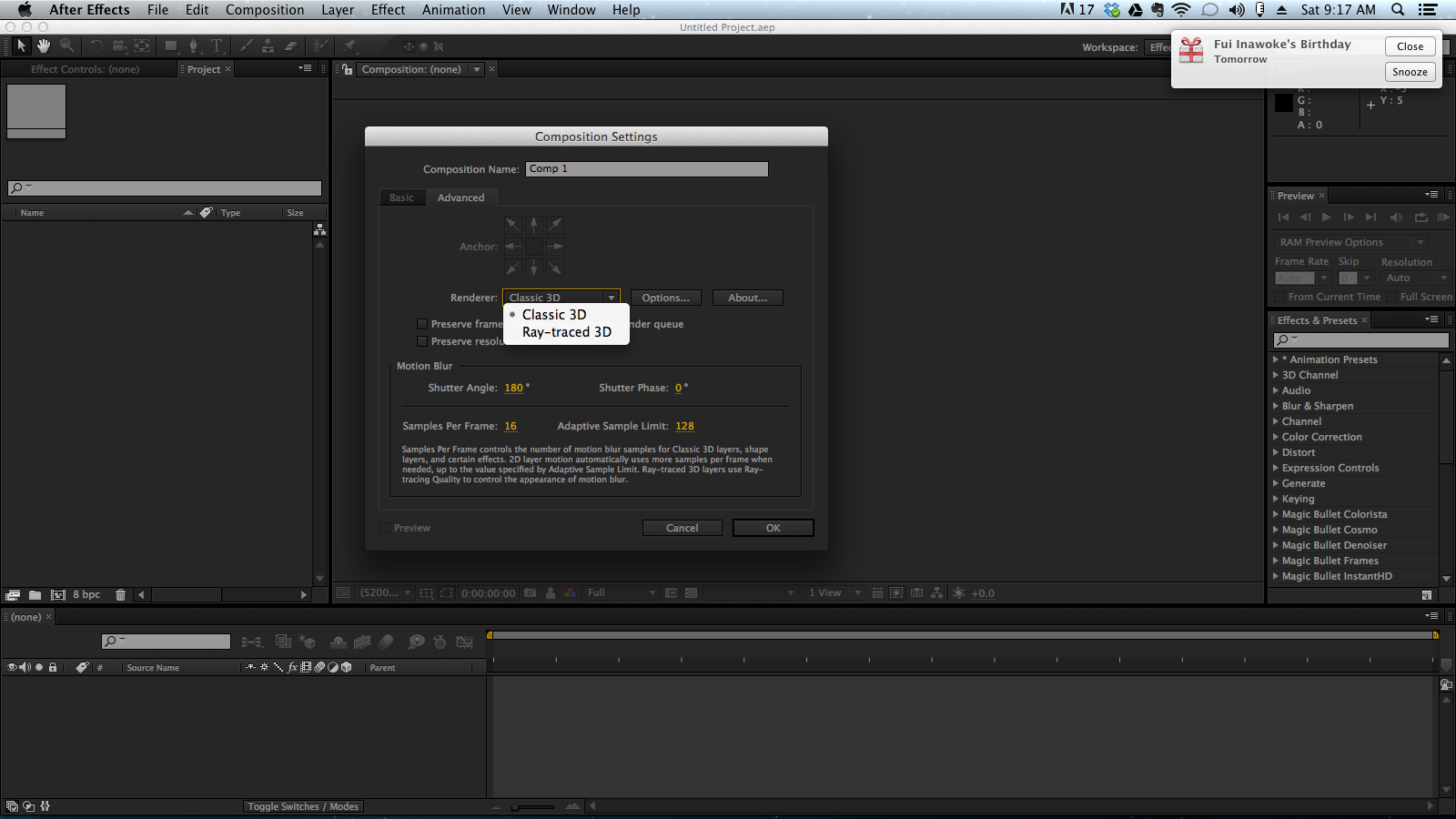This screenshot has height=819, width=1456.
Task: Select the Horizontal Type tool
Action: (x=216, y=45)
